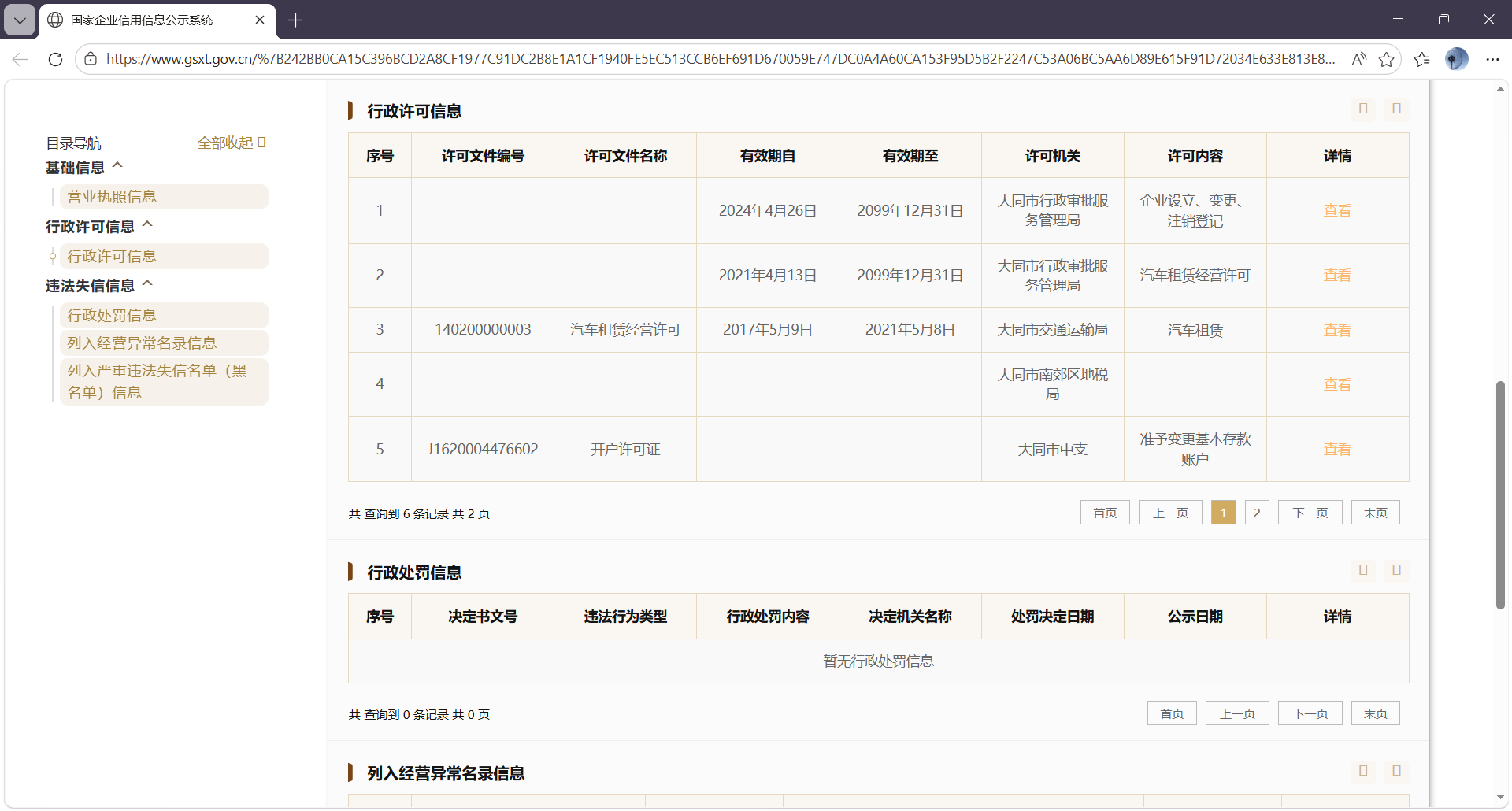
Task: Open Read Aloud icon in address bar
Action: click(1359, 59)
